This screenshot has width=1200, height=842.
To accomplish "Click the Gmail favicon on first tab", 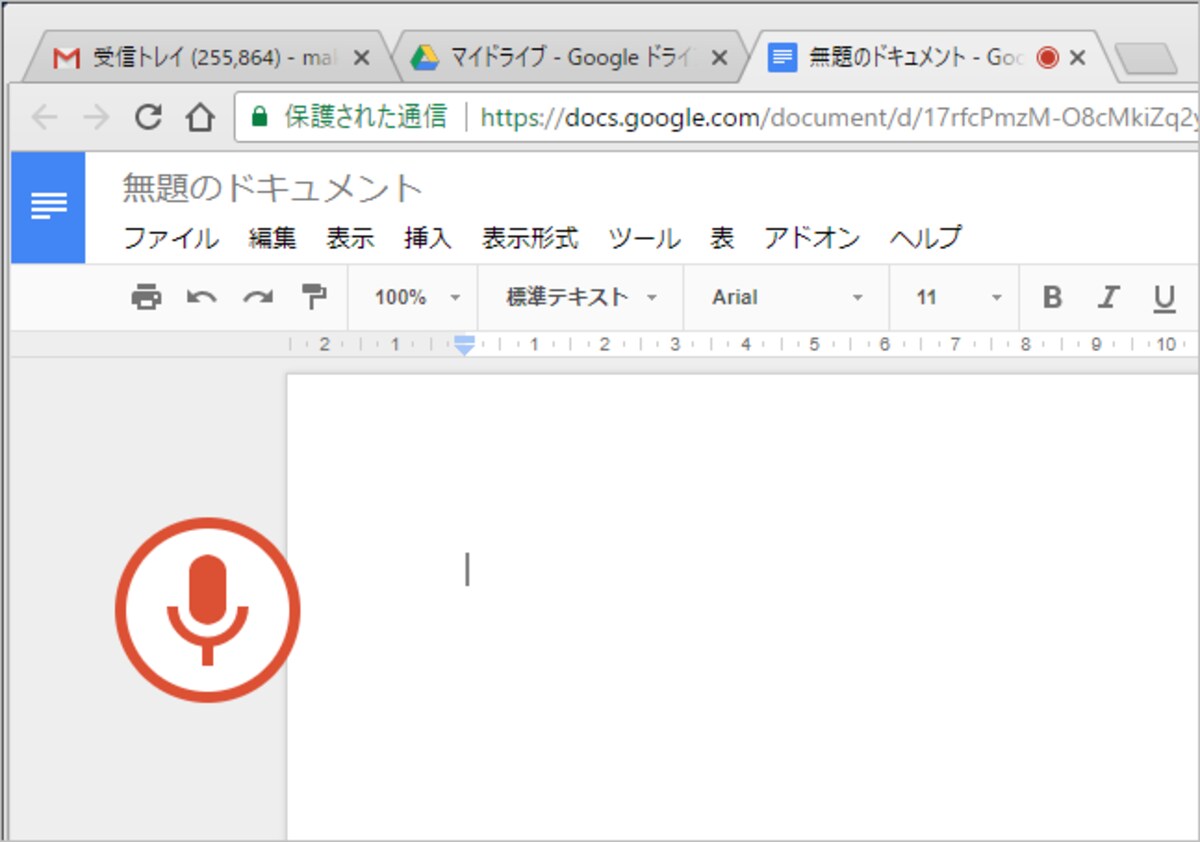I will 66,58.
